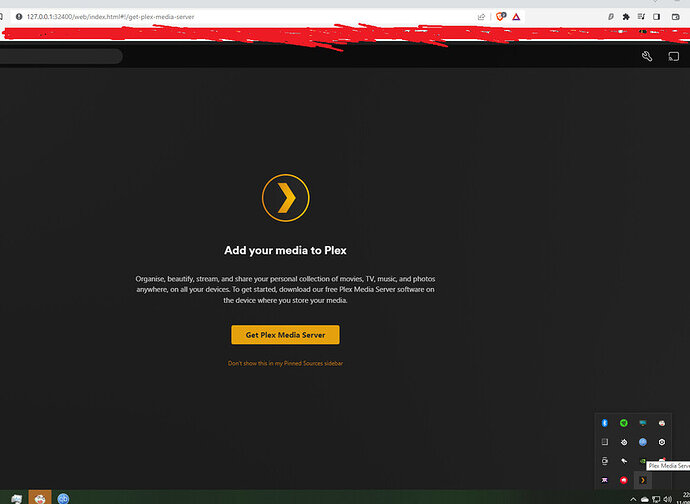Click the green Razer tray icon

(x=624, y=423)
